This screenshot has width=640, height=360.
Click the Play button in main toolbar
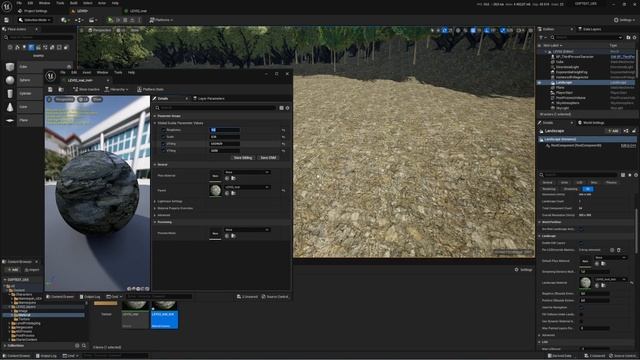tap(110, 20)
